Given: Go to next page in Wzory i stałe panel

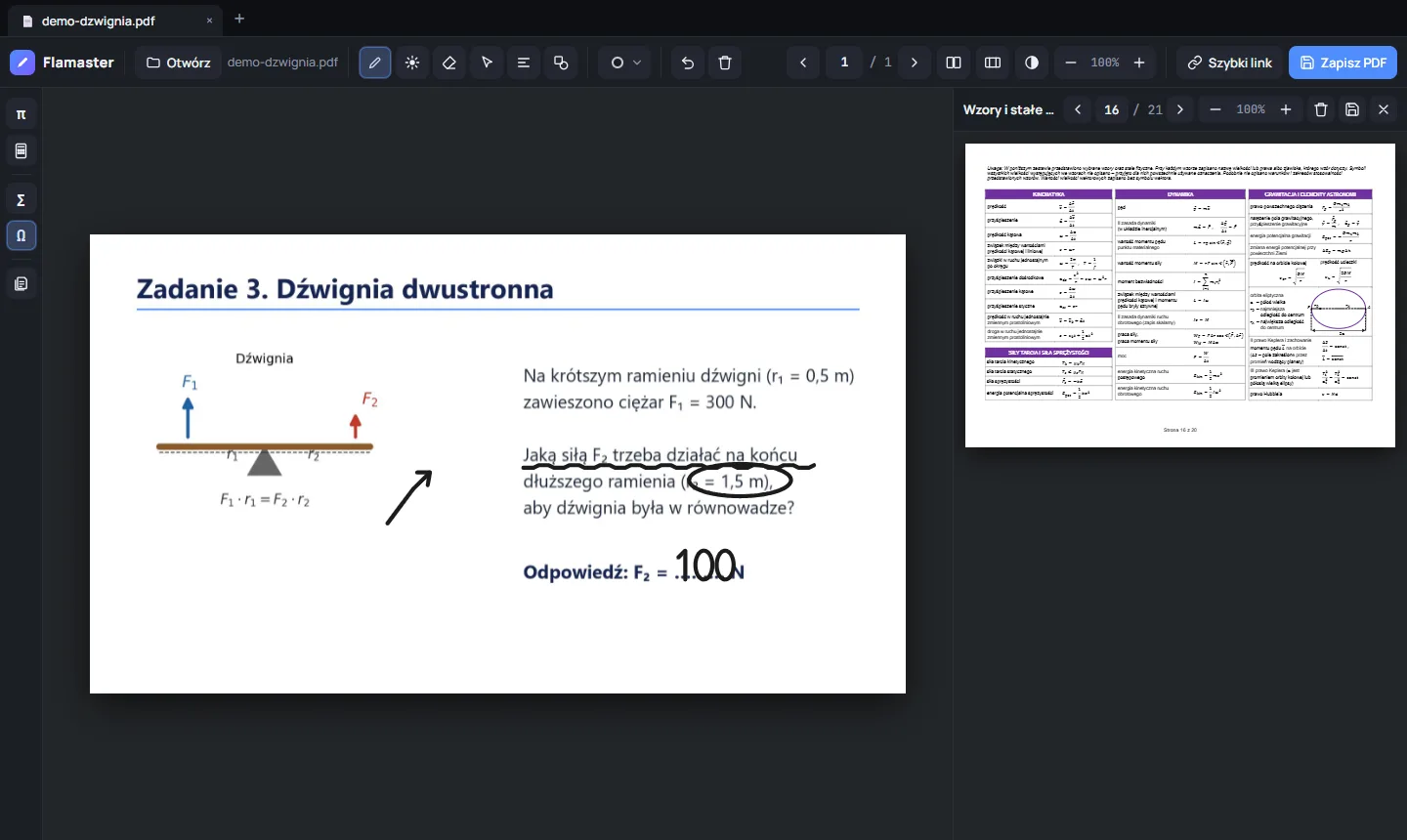Looking at the screenshot, I should (x=1180, y=109).
